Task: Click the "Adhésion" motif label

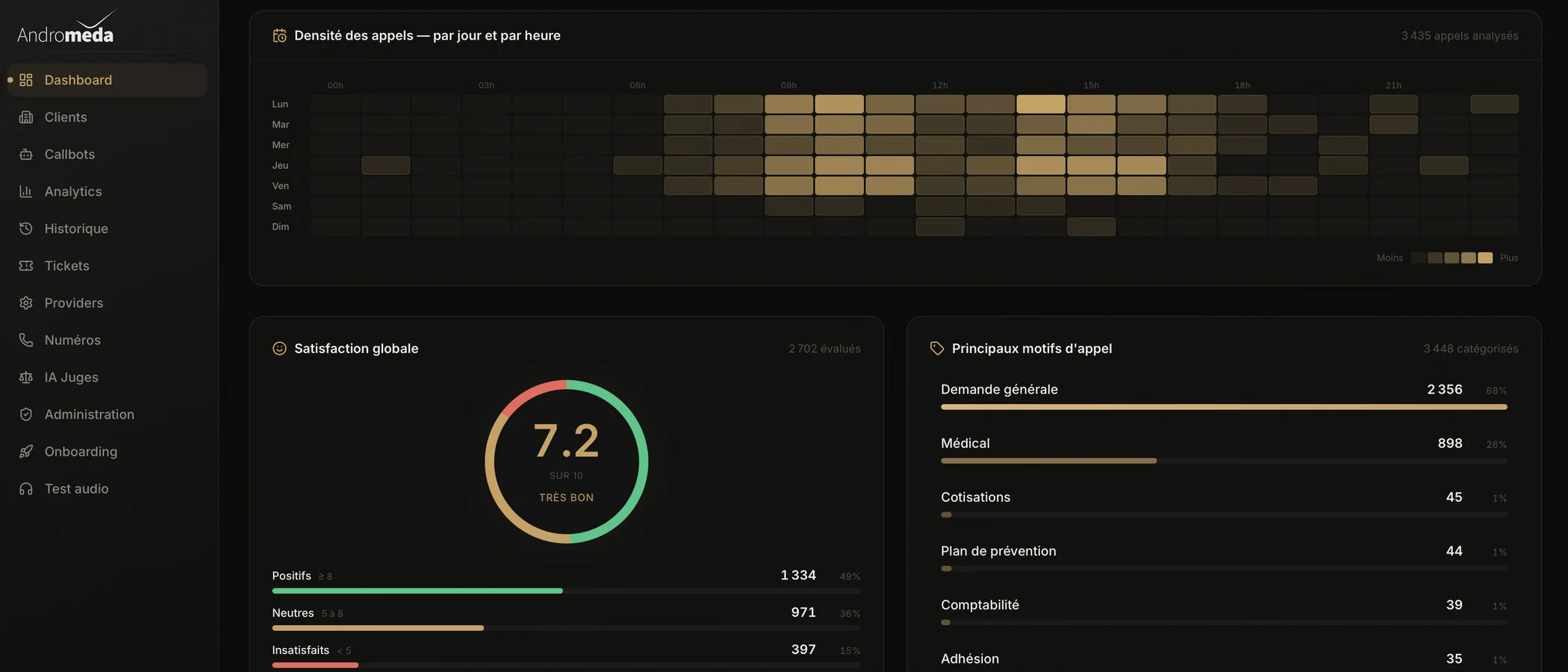Action: tap(970, 659)
